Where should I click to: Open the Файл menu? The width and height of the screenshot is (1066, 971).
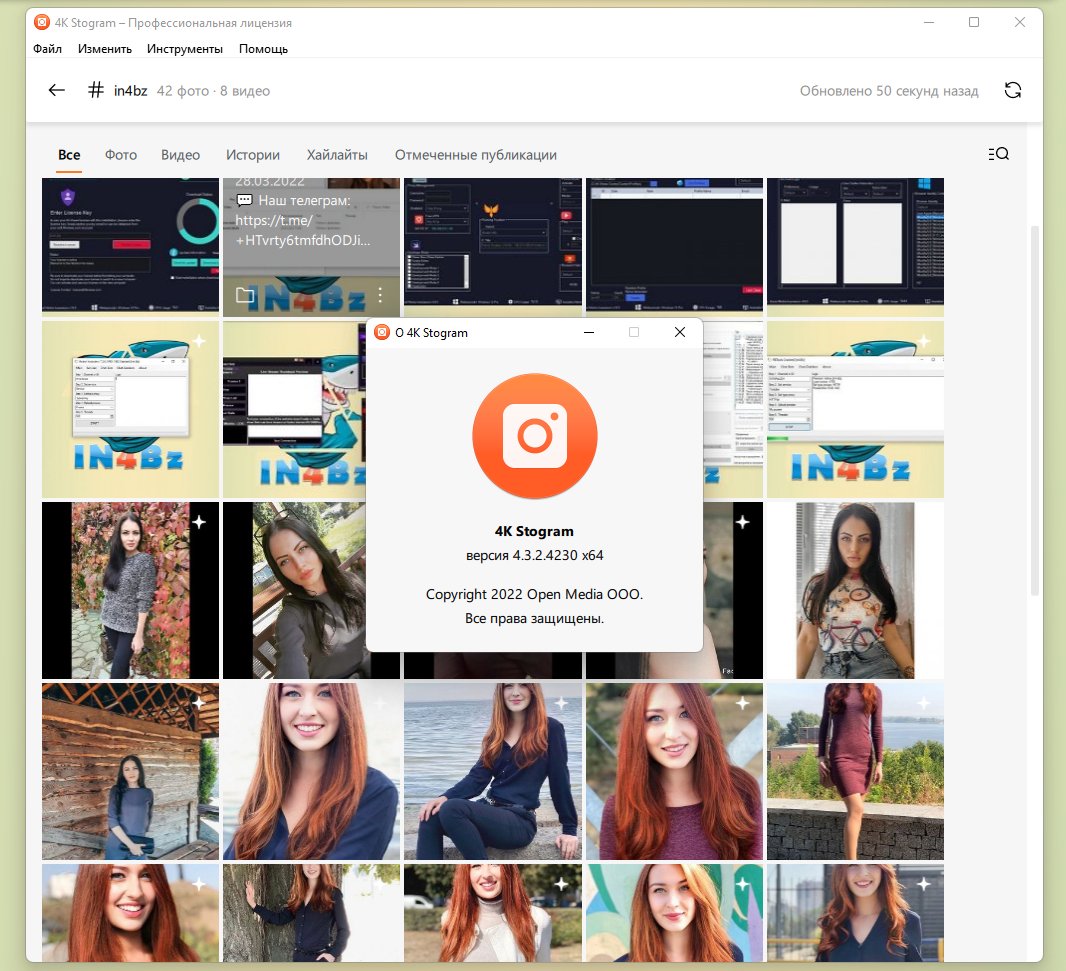(x=48, y=49)
